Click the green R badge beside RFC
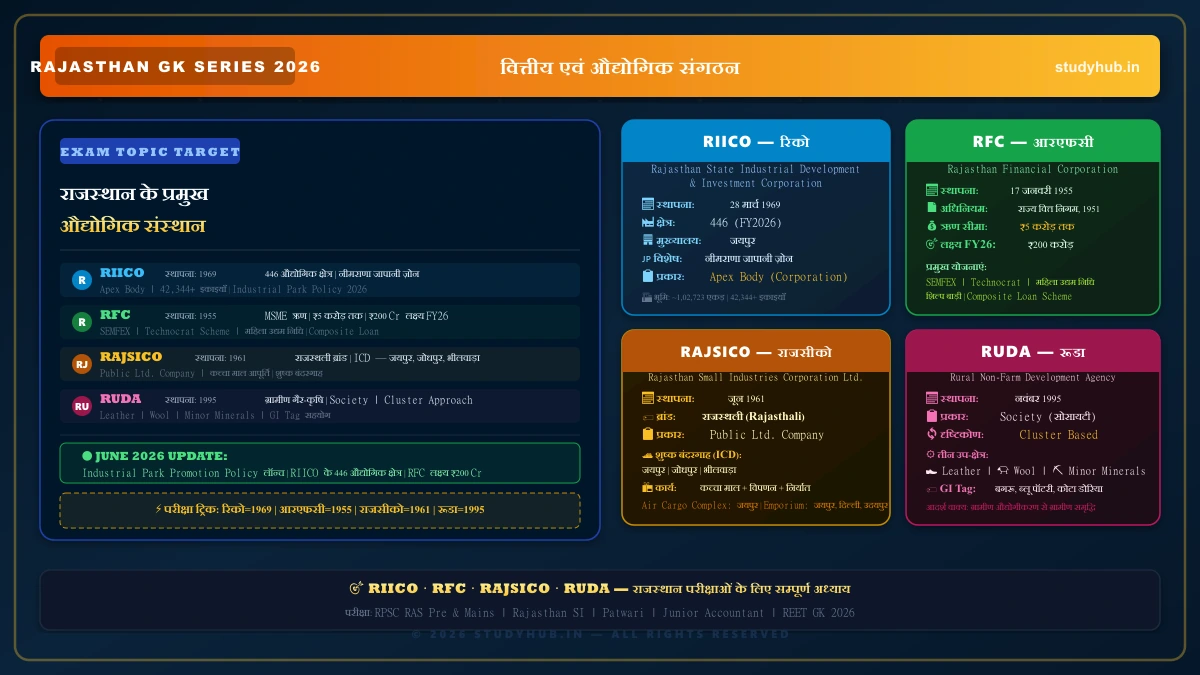 (82, 322)
